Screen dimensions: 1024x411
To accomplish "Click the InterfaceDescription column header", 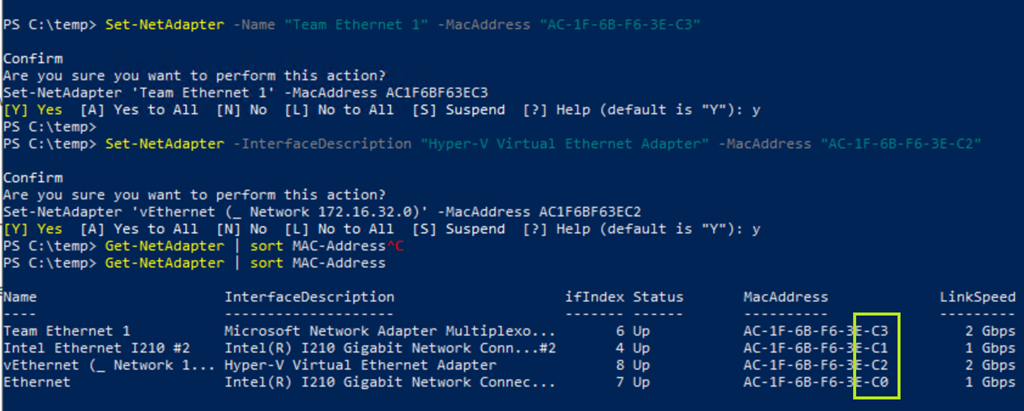I will click(x=309, y=297).
